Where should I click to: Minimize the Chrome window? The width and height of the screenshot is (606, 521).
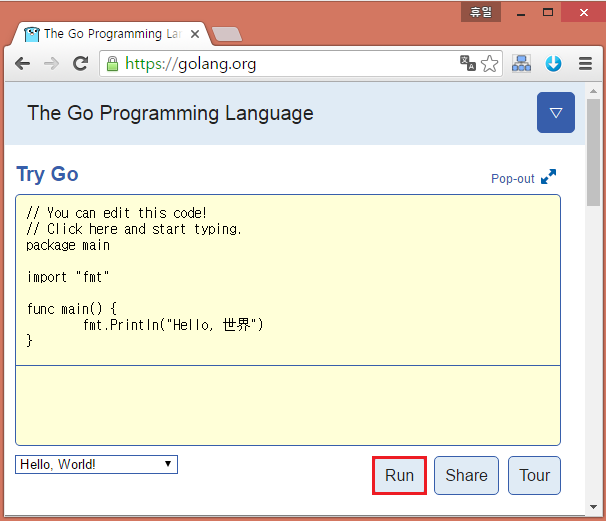(x=521, y=13)
